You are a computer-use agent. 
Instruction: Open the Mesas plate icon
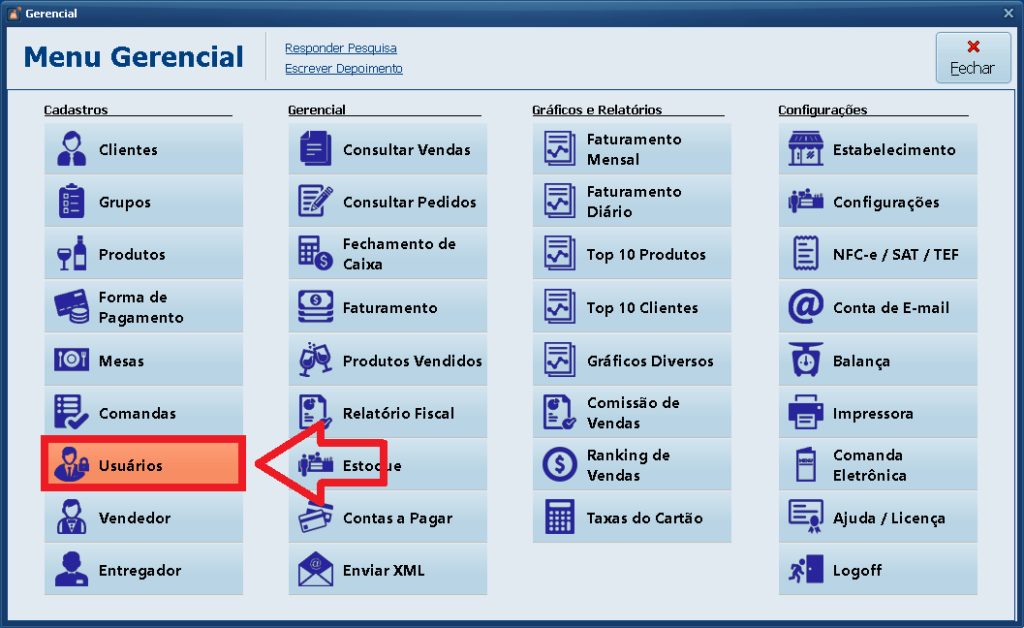click(71, 360)
